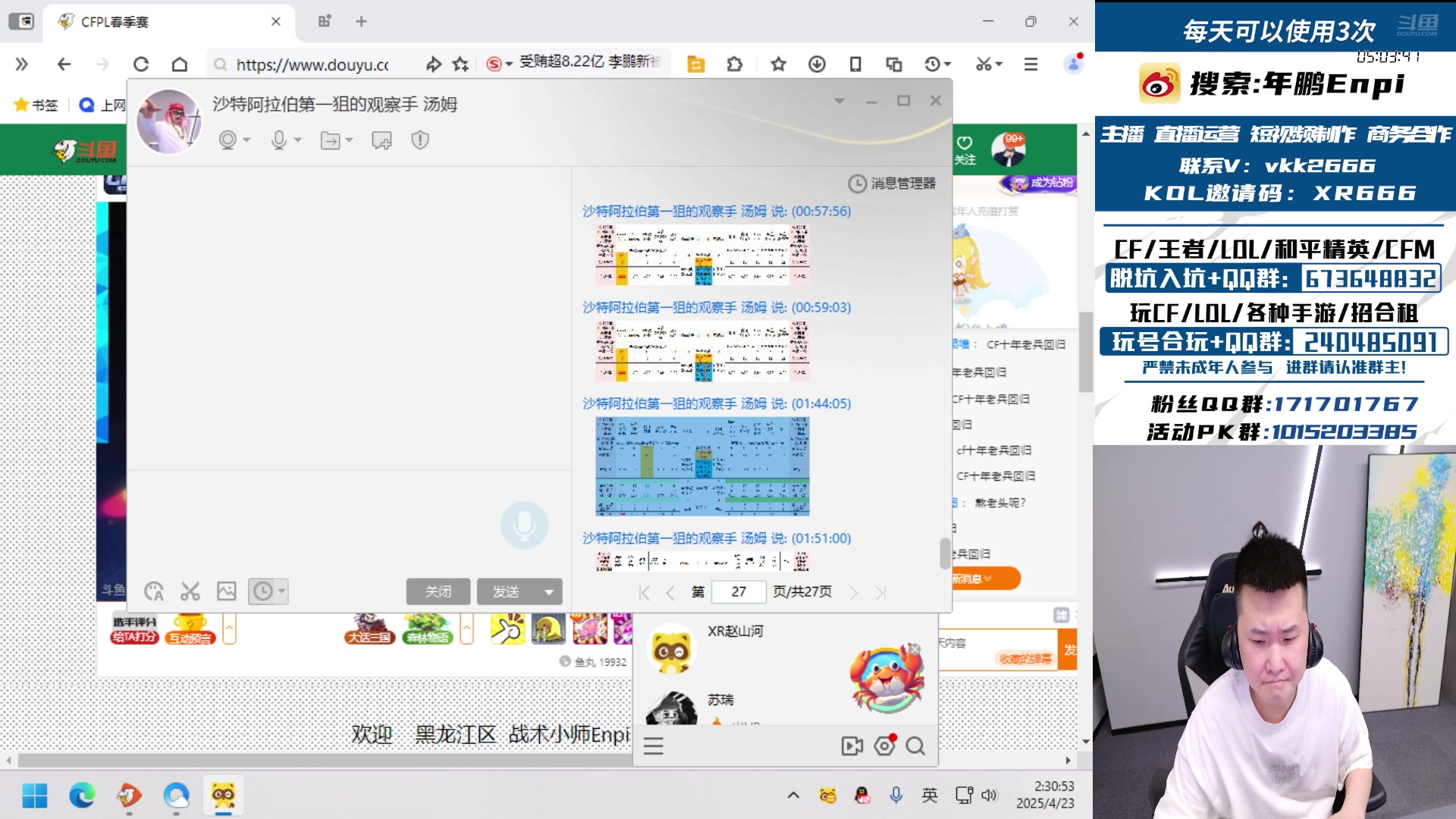Viewport: 1456px width, 819px height.
Task: Open voice call options dropdown arrow
Action: [298, 140]
